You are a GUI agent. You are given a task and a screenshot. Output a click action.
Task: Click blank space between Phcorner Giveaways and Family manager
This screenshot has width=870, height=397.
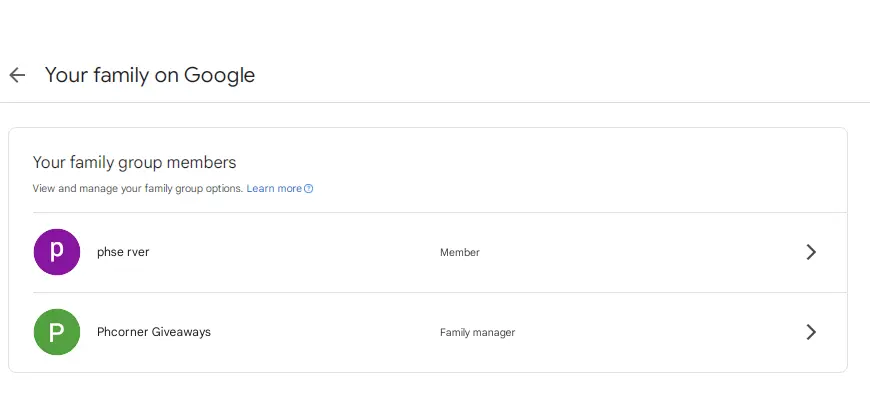[325, 332]
